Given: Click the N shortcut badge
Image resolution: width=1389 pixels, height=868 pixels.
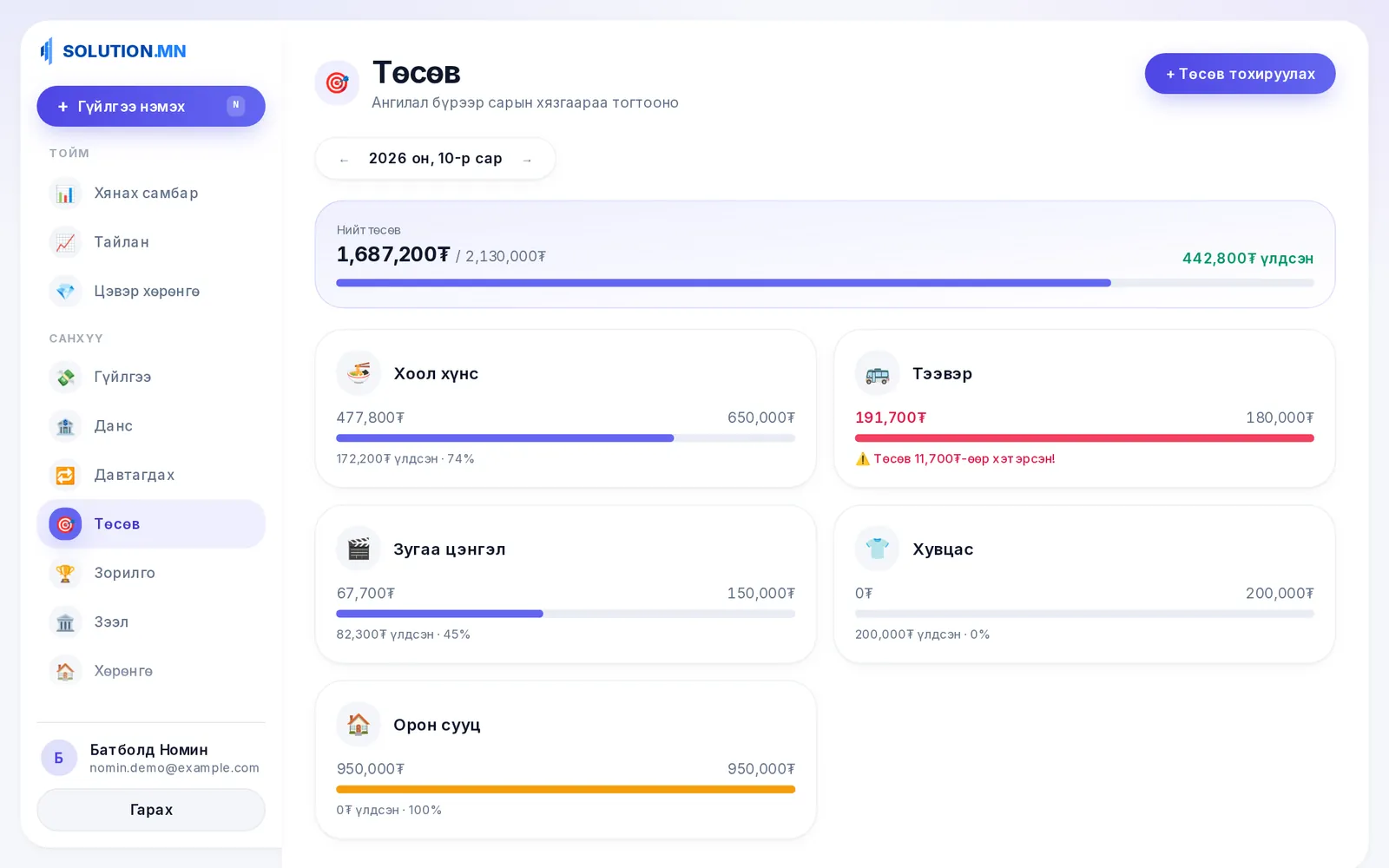Looking at the screenshot, I should (235, 105).
